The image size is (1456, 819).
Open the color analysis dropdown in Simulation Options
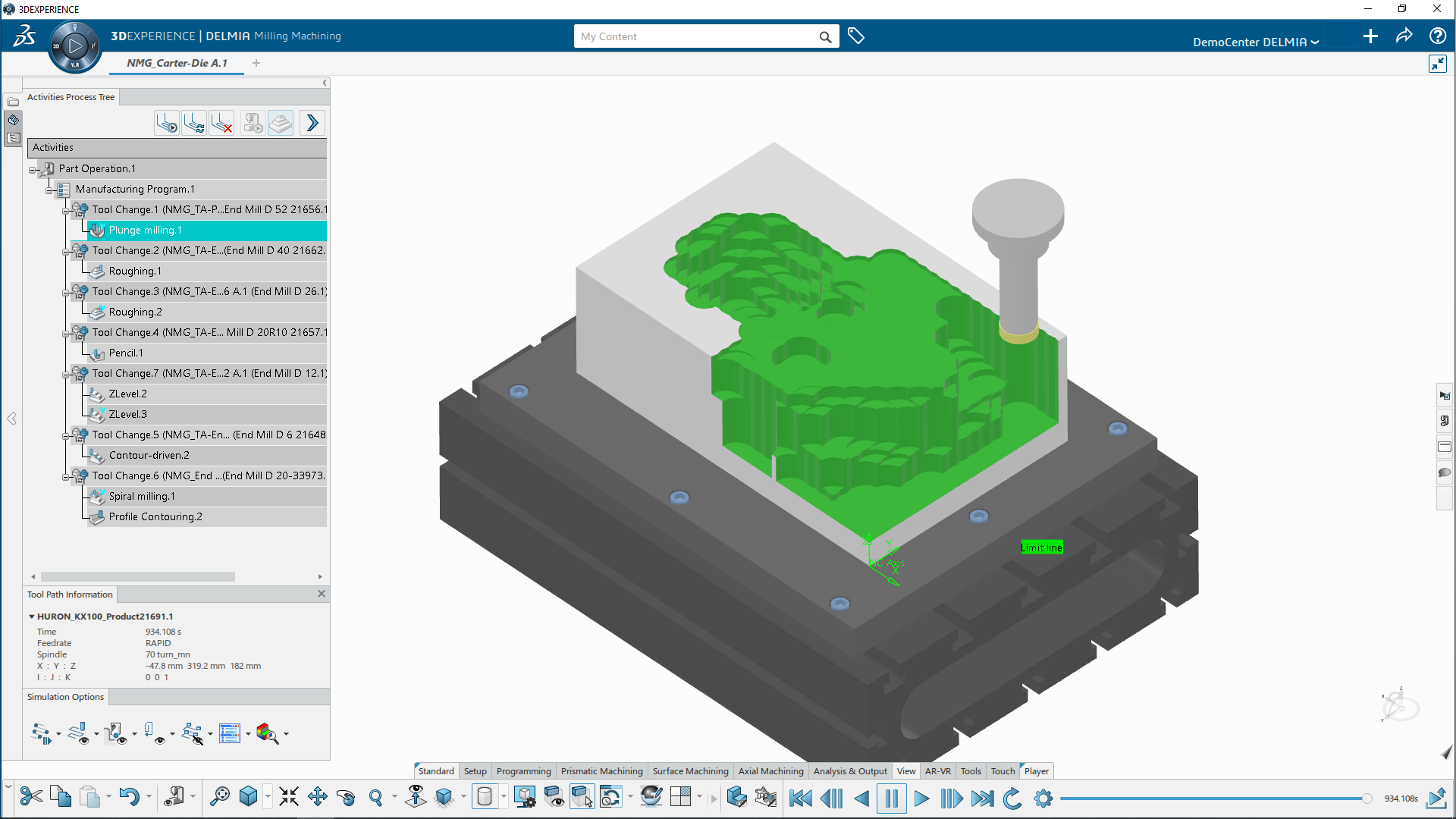[287, 734]
